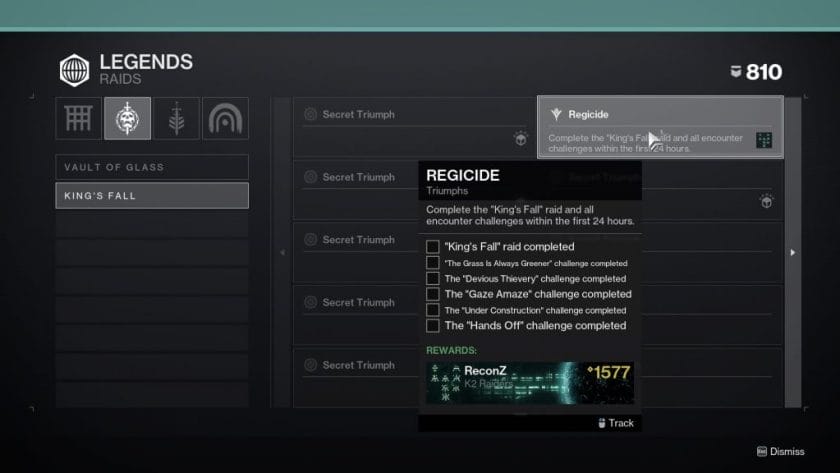Tick the "Gaze Amaze" challenge checkbox
Image resolution: width=840 pixels, height=473 pixels.
[x=433, y=294]
